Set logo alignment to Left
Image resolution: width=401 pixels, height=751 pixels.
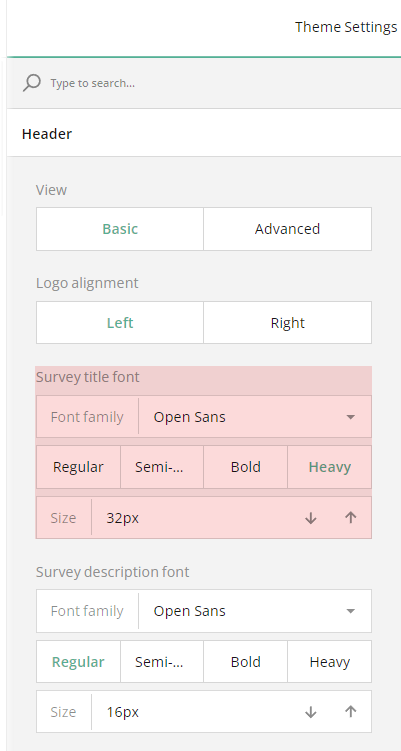pyautogui.click(x=120, y=323)
